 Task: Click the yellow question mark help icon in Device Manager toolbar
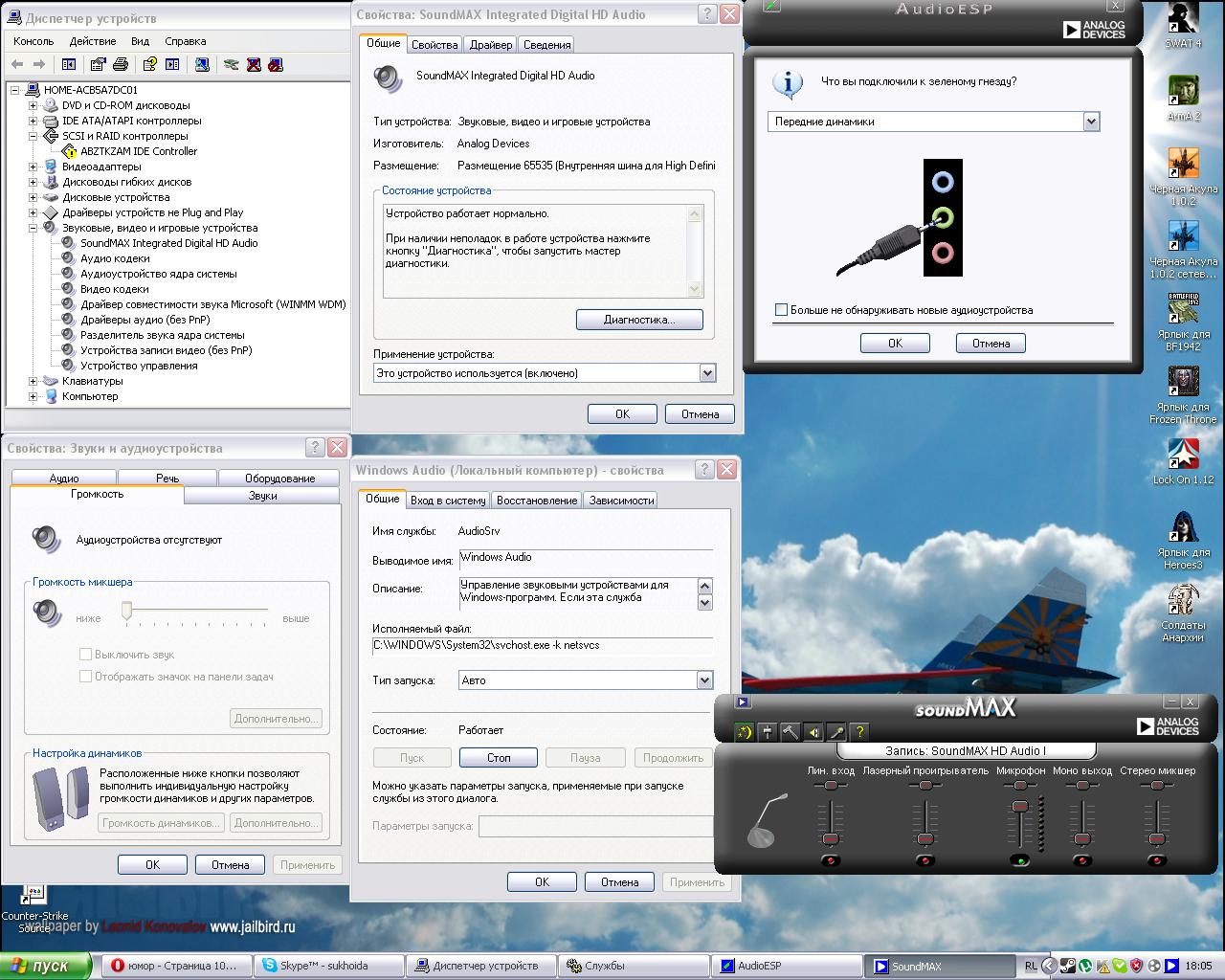[x=149, y=64]
